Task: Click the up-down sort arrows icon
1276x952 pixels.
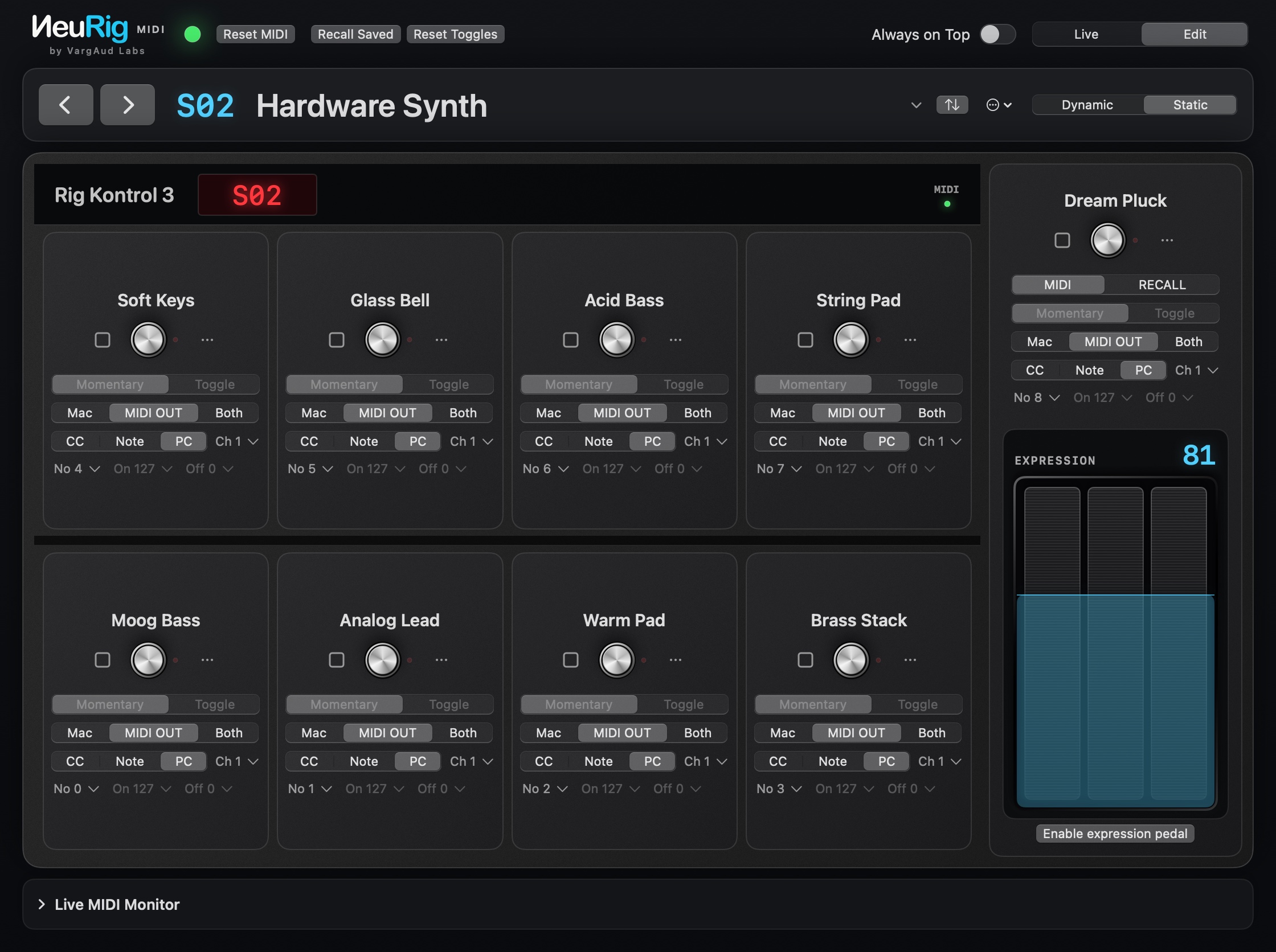Action: (952, 105)
